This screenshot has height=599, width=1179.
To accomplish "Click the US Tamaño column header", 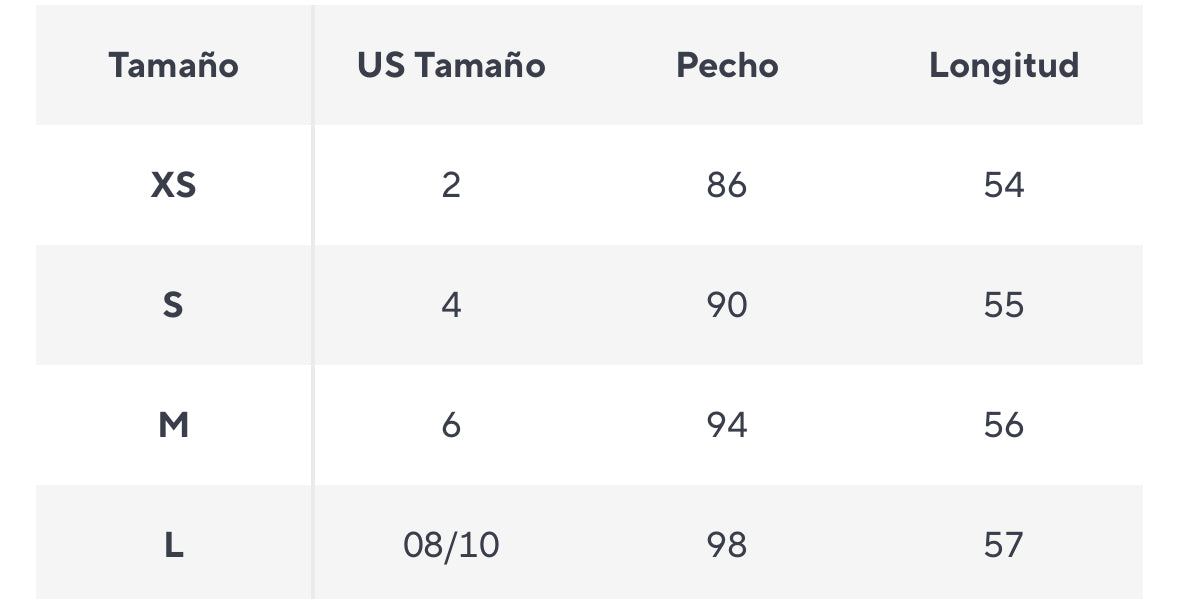I will click(451, 65).
